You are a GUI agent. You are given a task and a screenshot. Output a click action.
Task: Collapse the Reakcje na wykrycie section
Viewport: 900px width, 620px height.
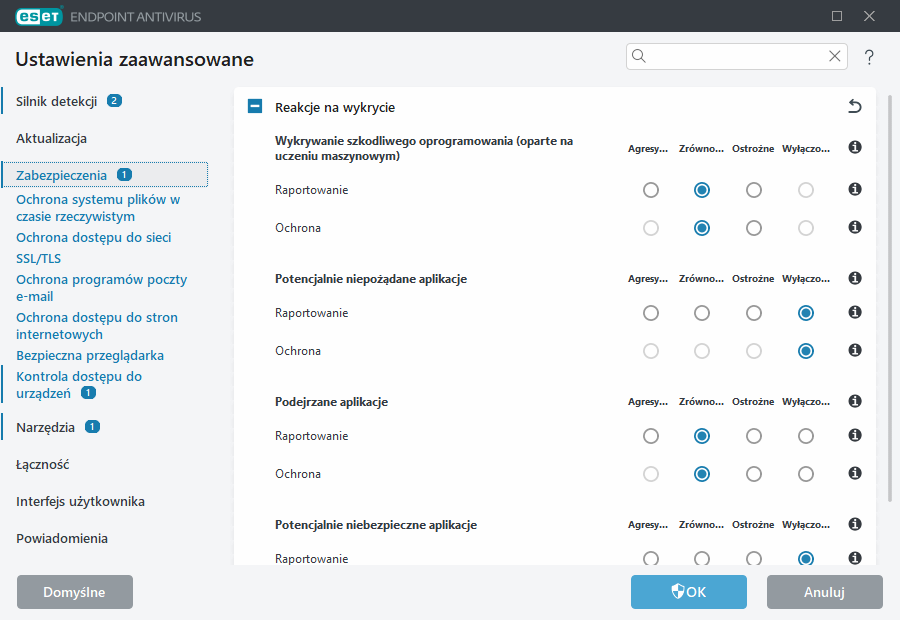coord(255,107)
